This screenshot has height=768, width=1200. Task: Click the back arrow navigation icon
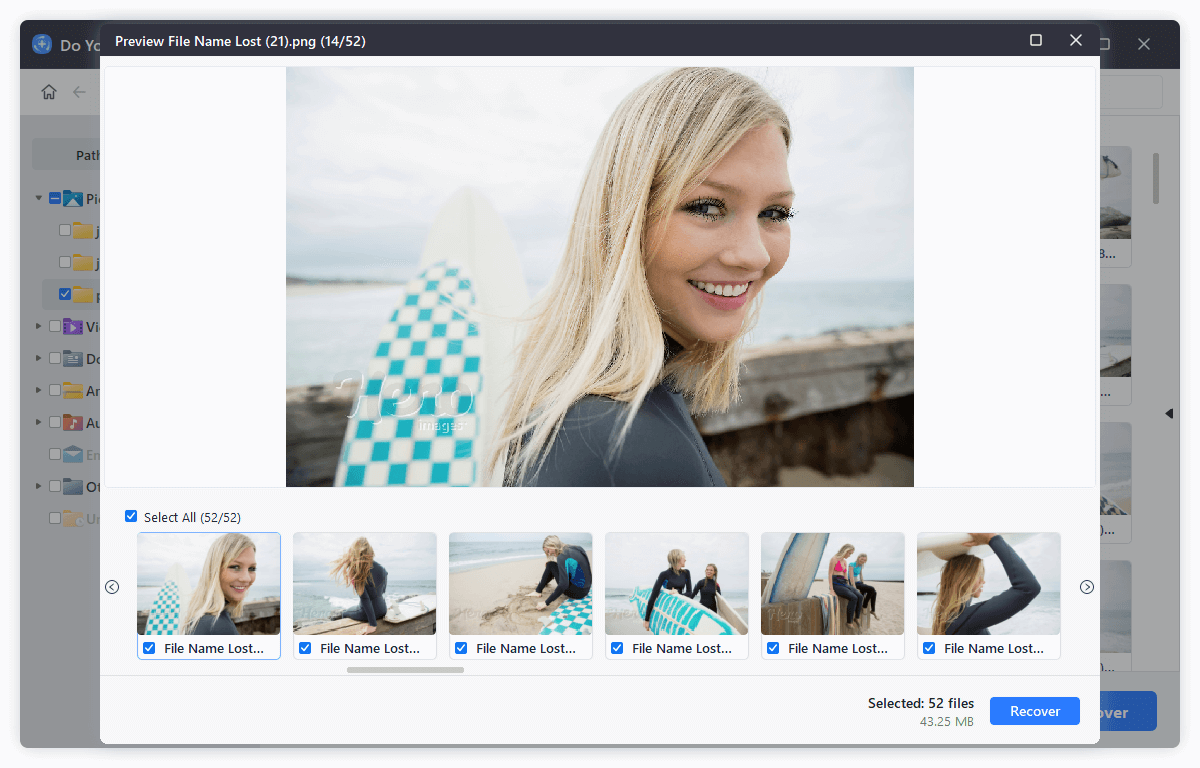point(79,92)
